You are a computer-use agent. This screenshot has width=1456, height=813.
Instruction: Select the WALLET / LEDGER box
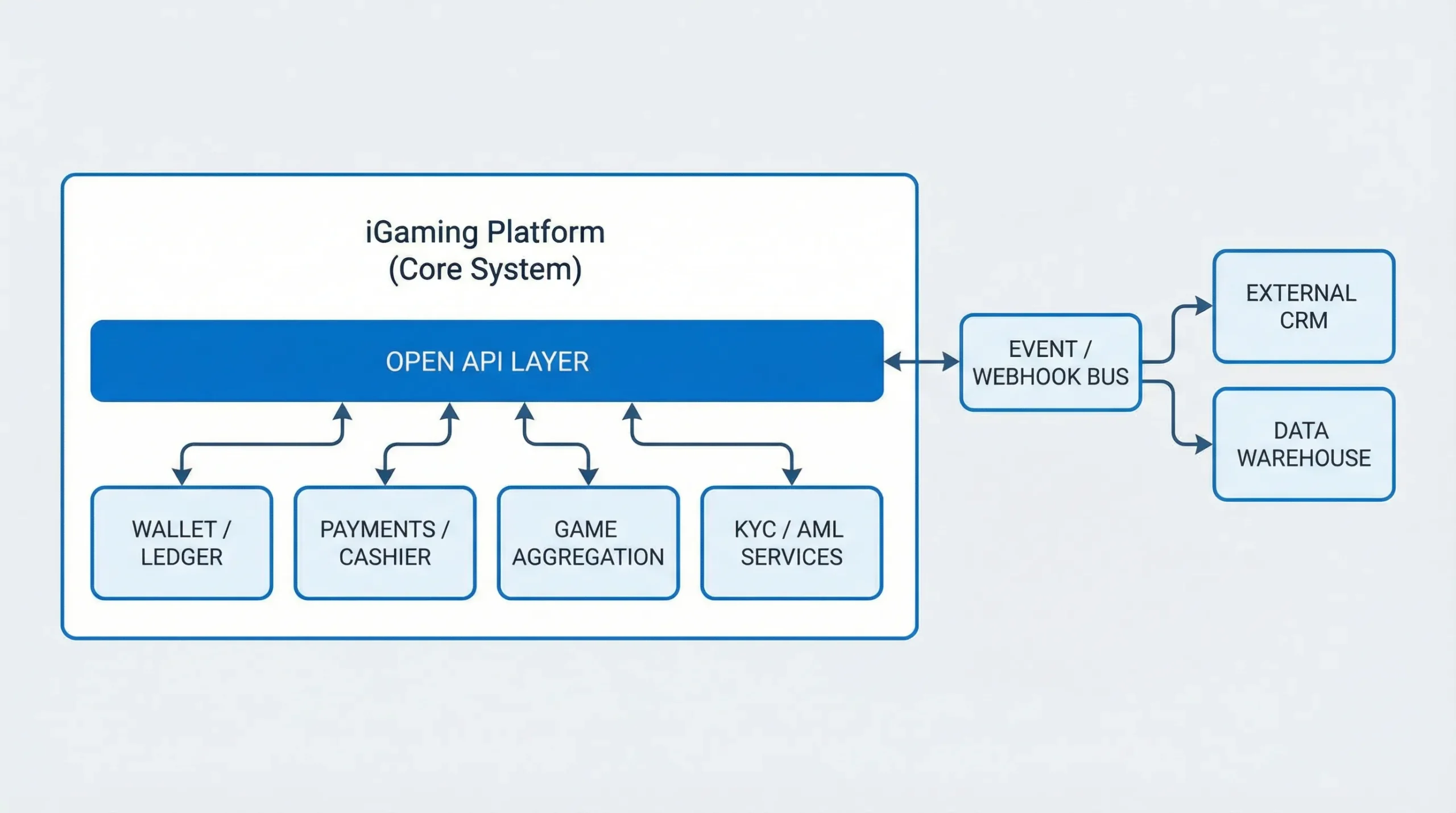pos(181,543)
